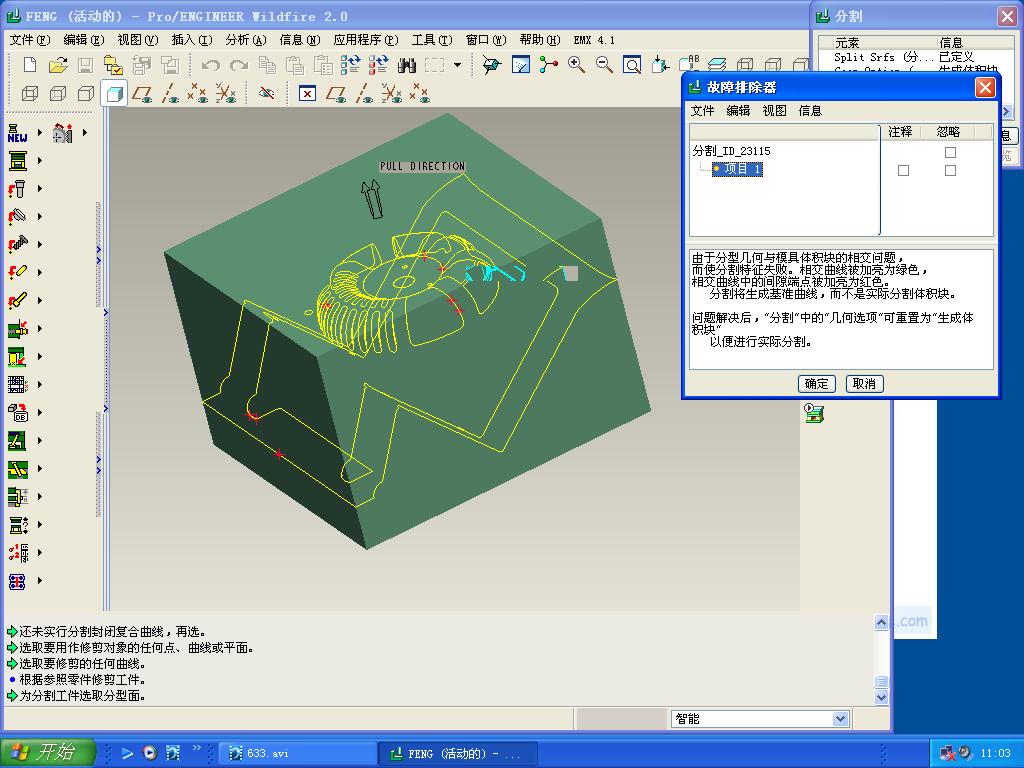Click the Zoom In magnifier icon
1024x768 pixels.
pos(576,65)
